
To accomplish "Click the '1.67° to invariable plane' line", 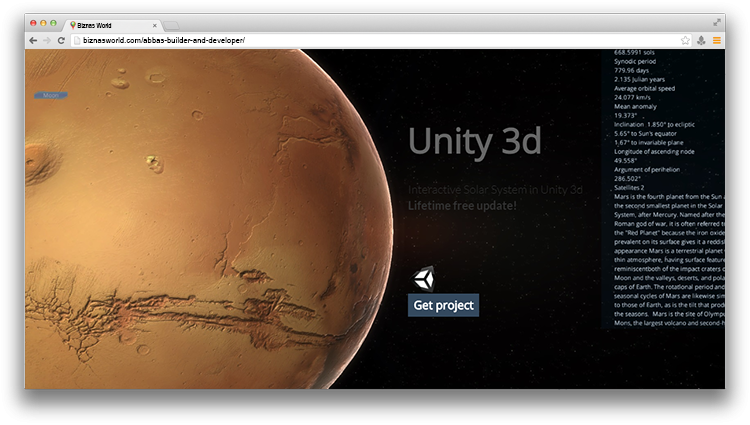I will point(649,143).
